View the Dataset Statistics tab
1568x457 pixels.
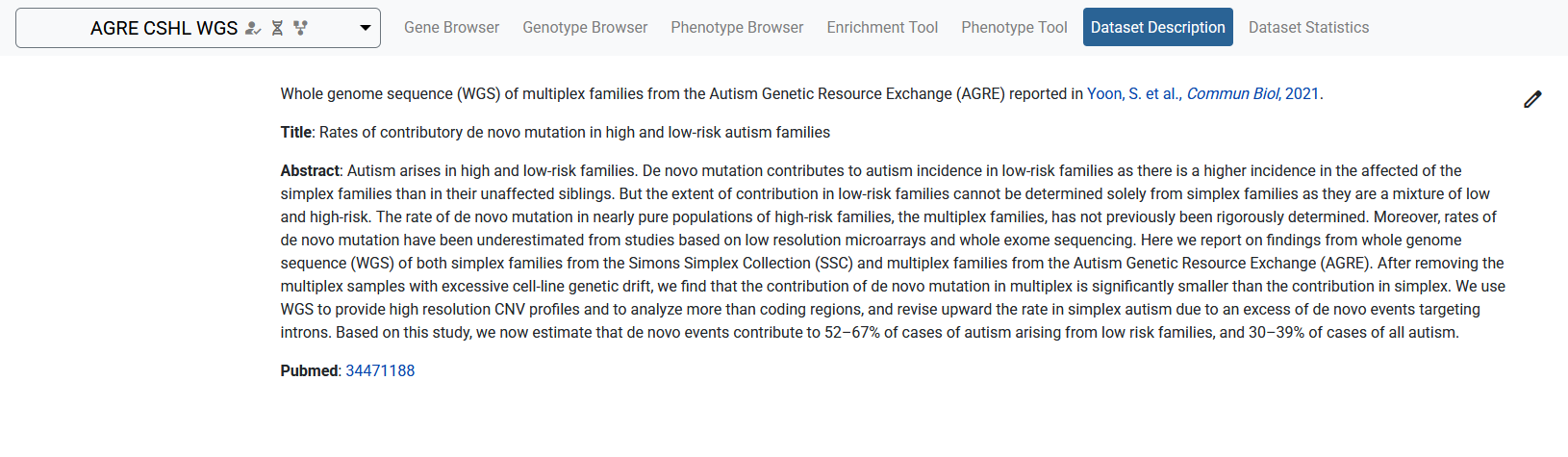click(x=1308, y=28)
